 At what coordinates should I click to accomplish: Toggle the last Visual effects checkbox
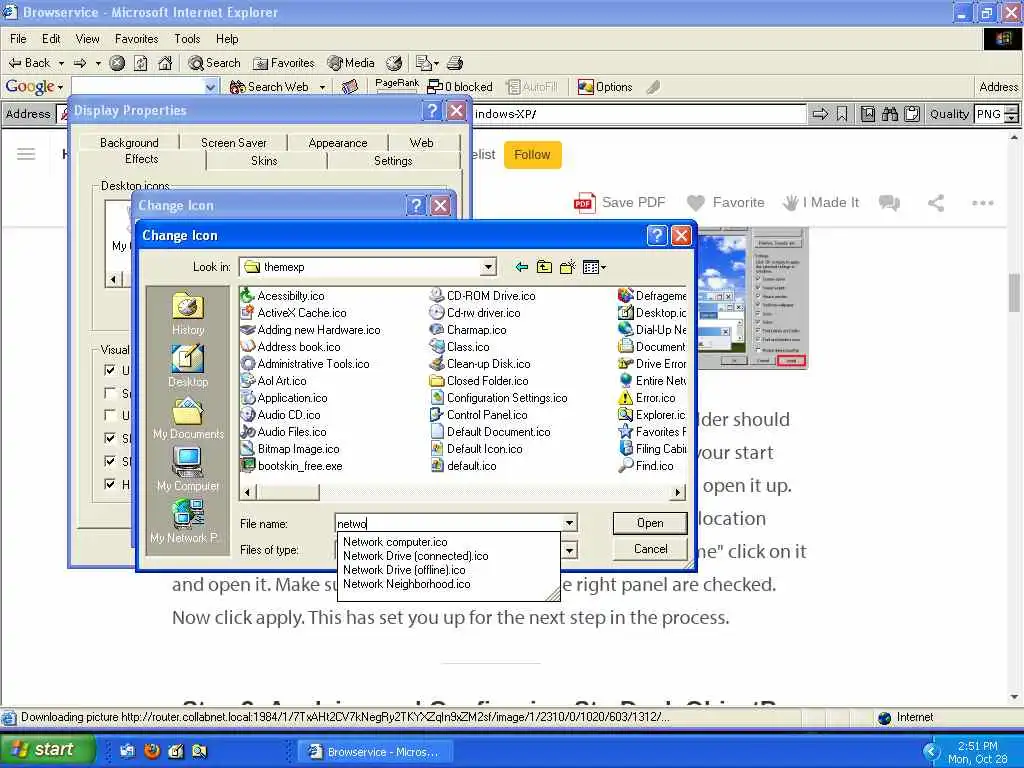tap(110, 484)
